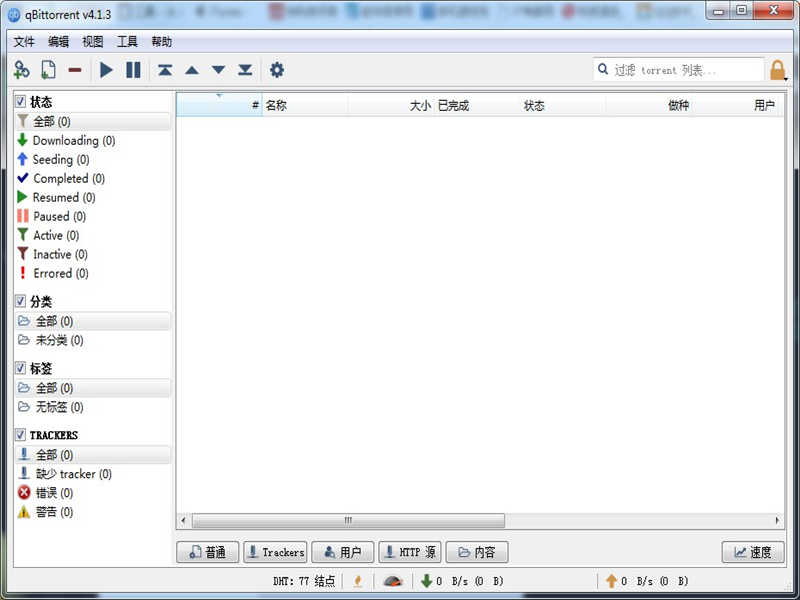The width and height of the screenshot is (800, 600).
Task: Select 全部 (0) under 分类
Action: click(x=93, y=321)
